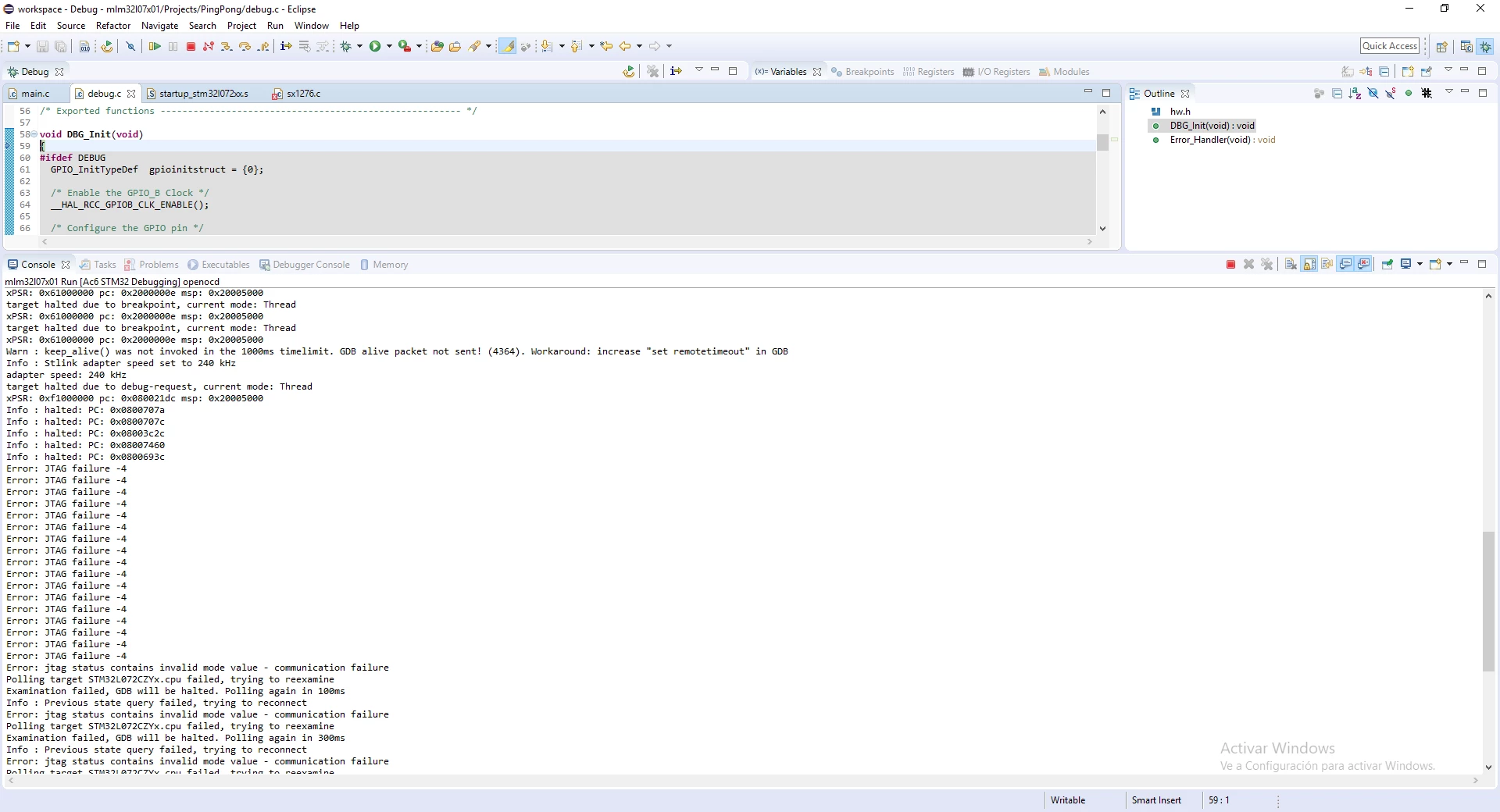Select Error_Handler(void) in Outline
1500x812 pixels.
coord(1222,141)
